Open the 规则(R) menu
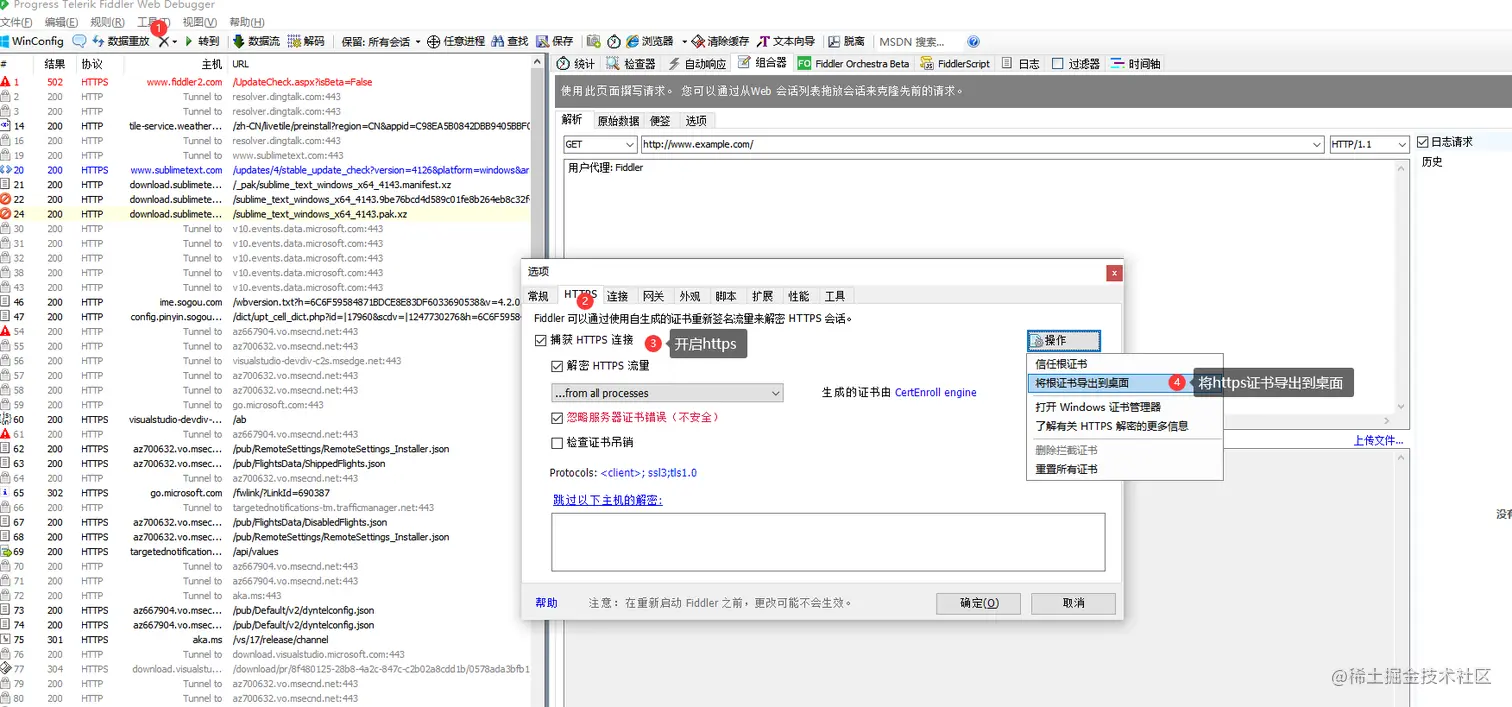Screen dimensions: 1512x707 [108, 22]
